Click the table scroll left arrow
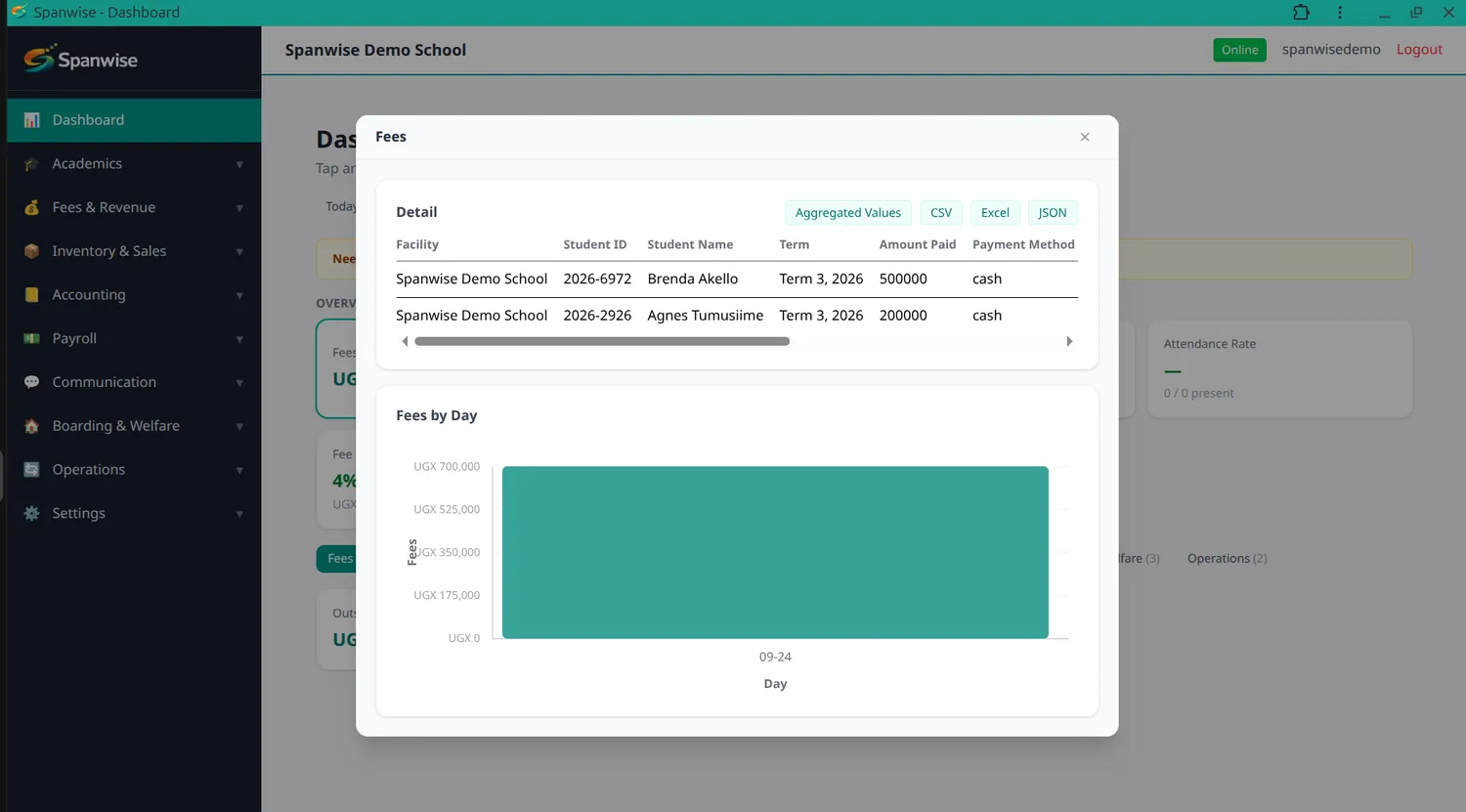Viewport: 1466px width, 812px height. coord(405,341)
